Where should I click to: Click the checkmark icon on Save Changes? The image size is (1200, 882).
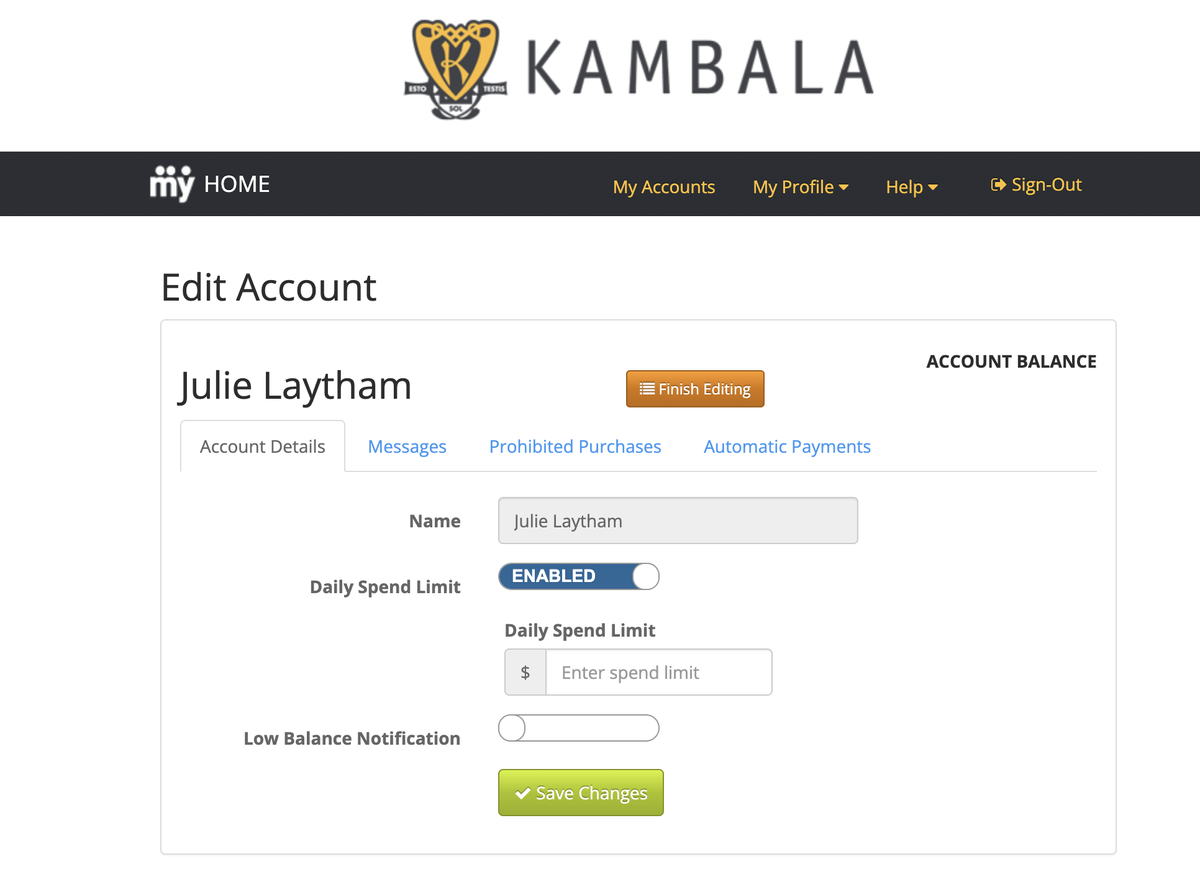point(523,793)
